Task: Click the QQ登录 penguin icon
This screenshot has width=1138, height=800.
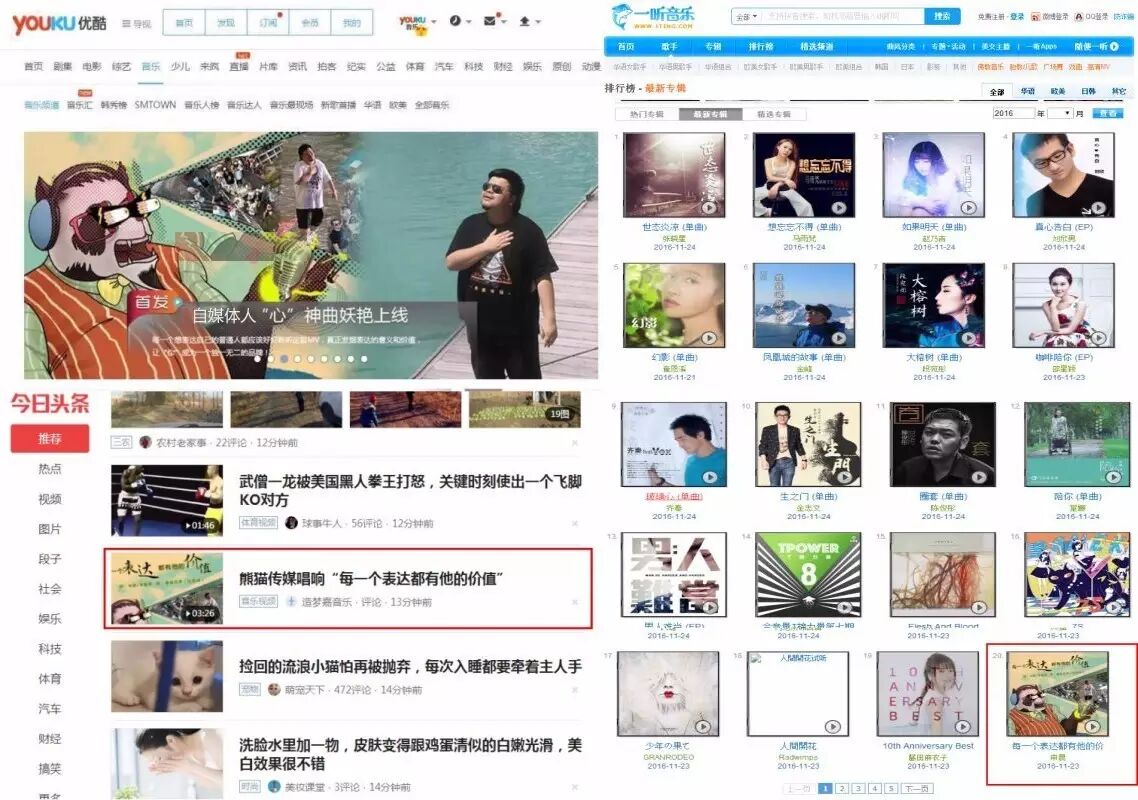Action: coord(1078,16)
